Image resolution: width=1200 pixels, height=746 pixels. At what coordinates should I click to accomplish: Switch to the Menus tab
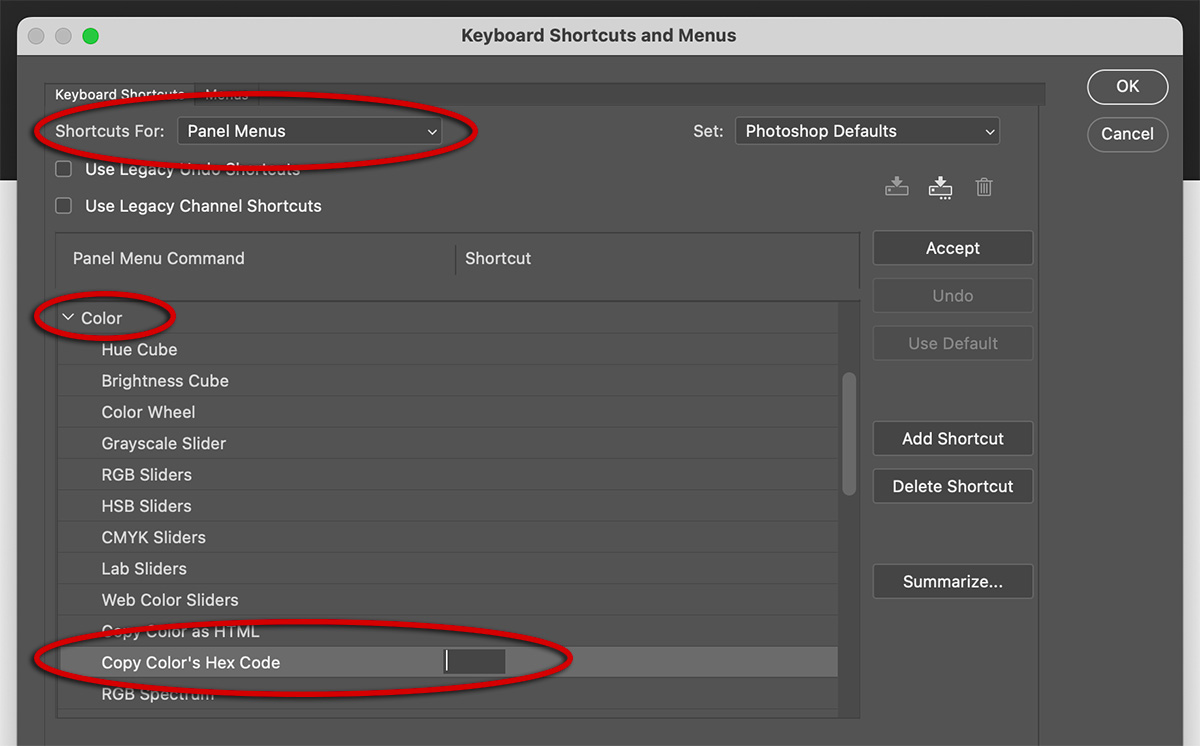coord(226,95)
